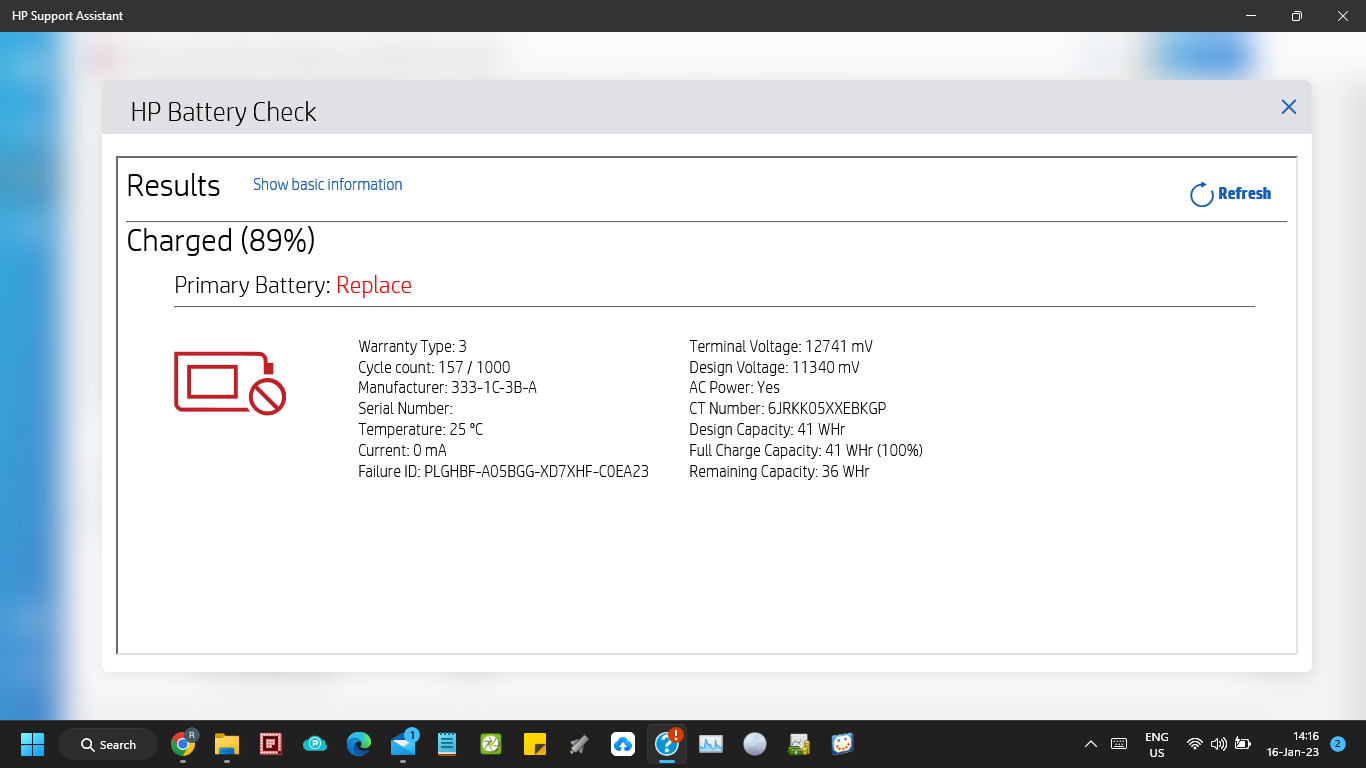Open HP Support Assistant with the alert badge
The width and height of the screenshot is (1366, 768).
(x=665, y=744)
